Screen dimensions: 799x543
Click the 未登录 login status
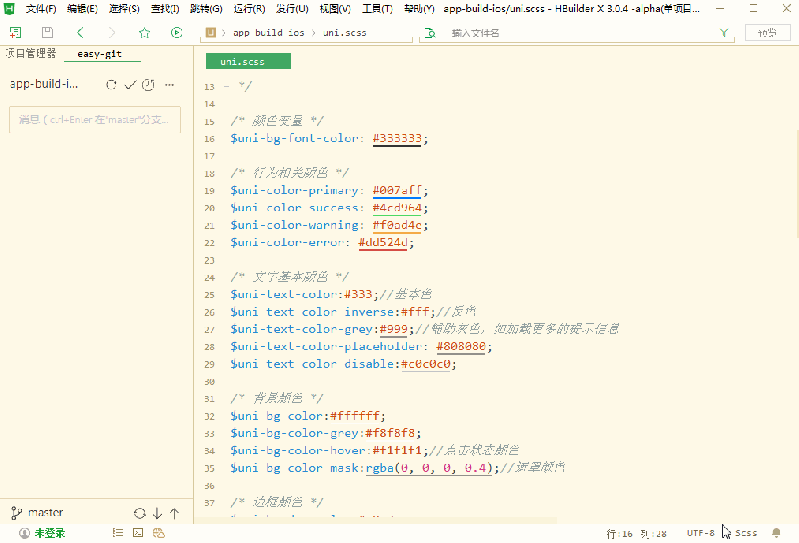[x=43, y=533]
